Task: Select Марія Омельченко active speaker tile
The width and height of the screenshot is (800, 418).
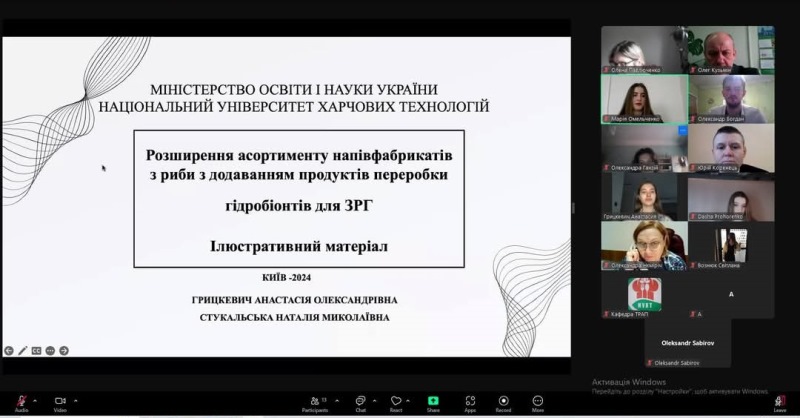Action: point(644,99)
